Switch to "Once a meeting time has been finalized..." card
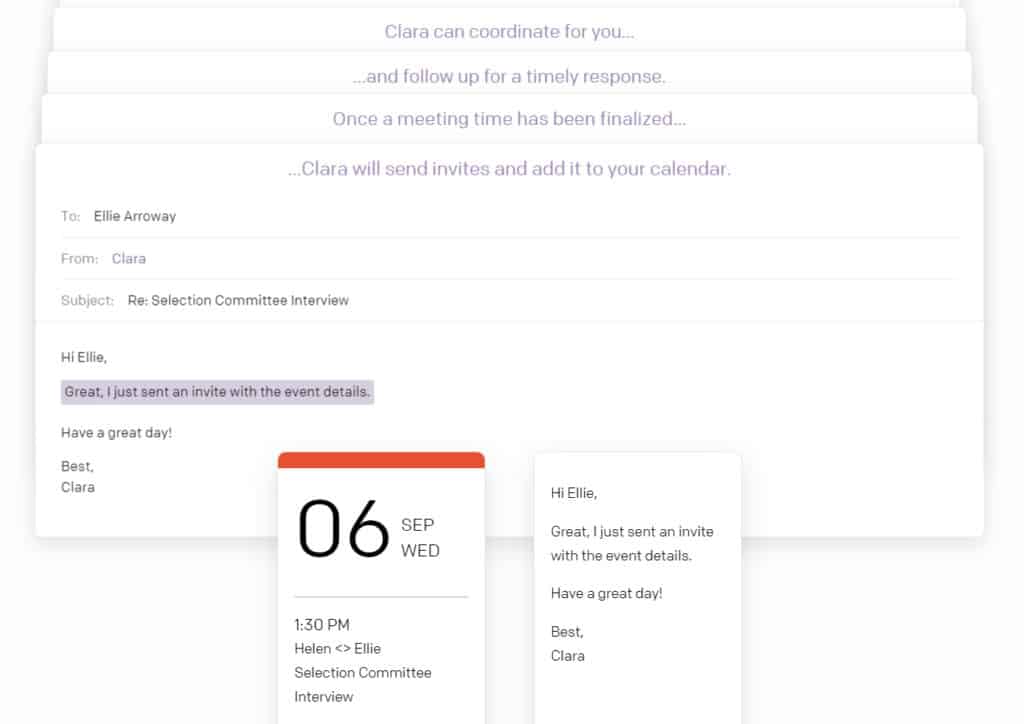Viewport: 1024px width, 724px height. (x=509, y=119)
